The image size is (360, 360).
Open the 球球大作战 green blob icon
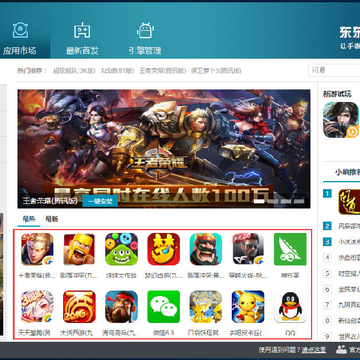(121, 249)
